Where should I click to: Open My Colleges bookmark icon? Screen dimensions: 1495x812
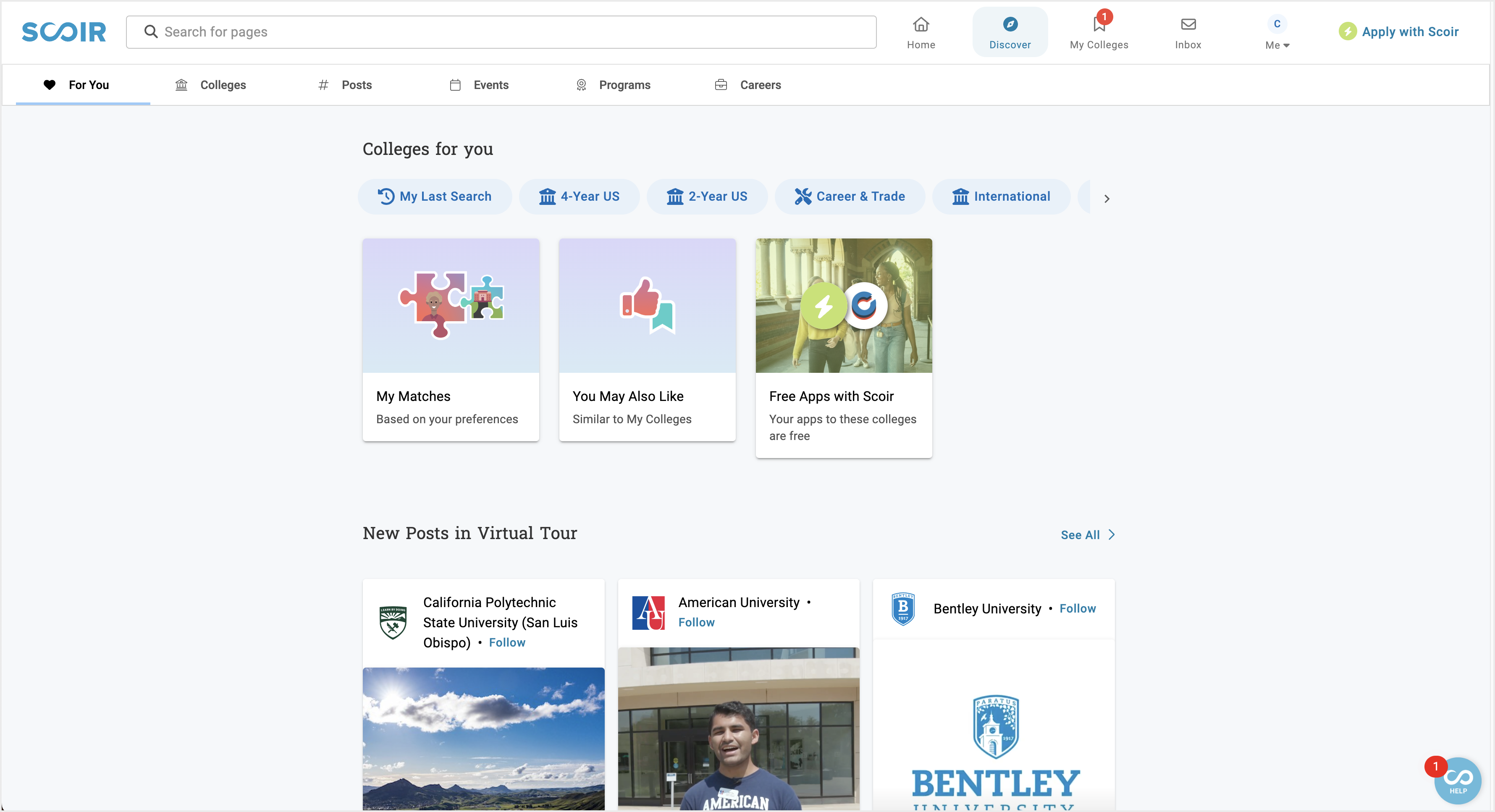1099,24
